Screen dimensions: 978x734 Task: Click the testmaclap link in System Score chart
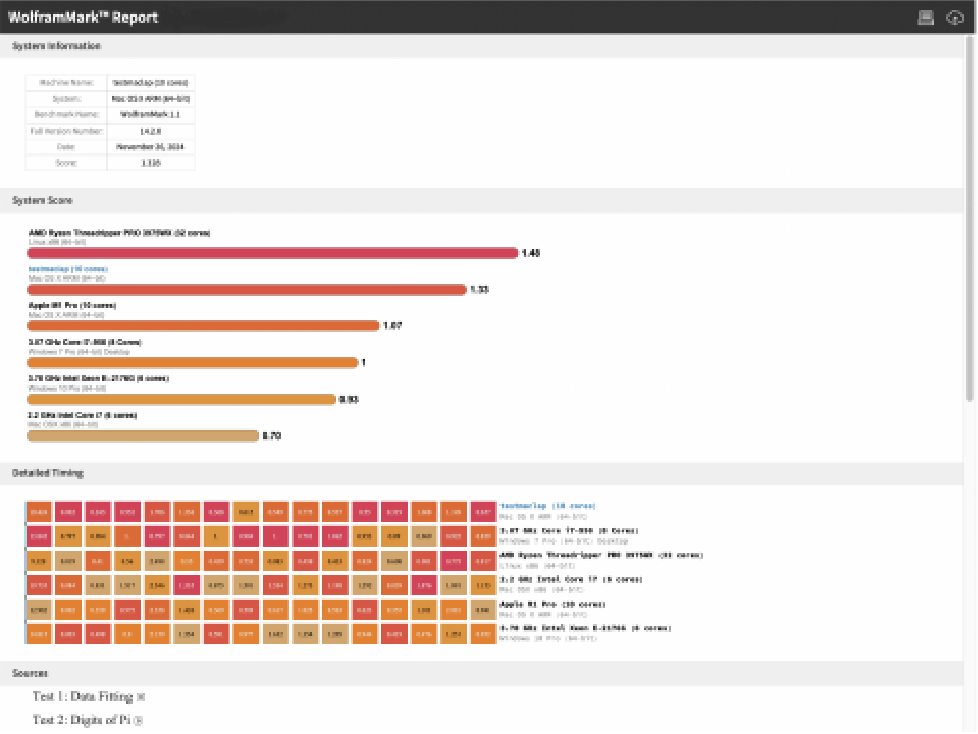(x=68, y=269)
